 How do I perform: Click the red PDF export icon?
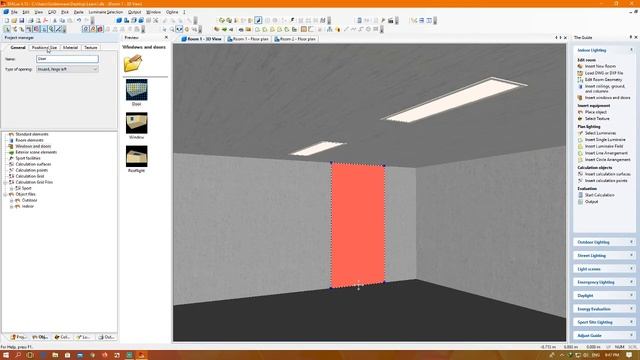tap(46, 20)
